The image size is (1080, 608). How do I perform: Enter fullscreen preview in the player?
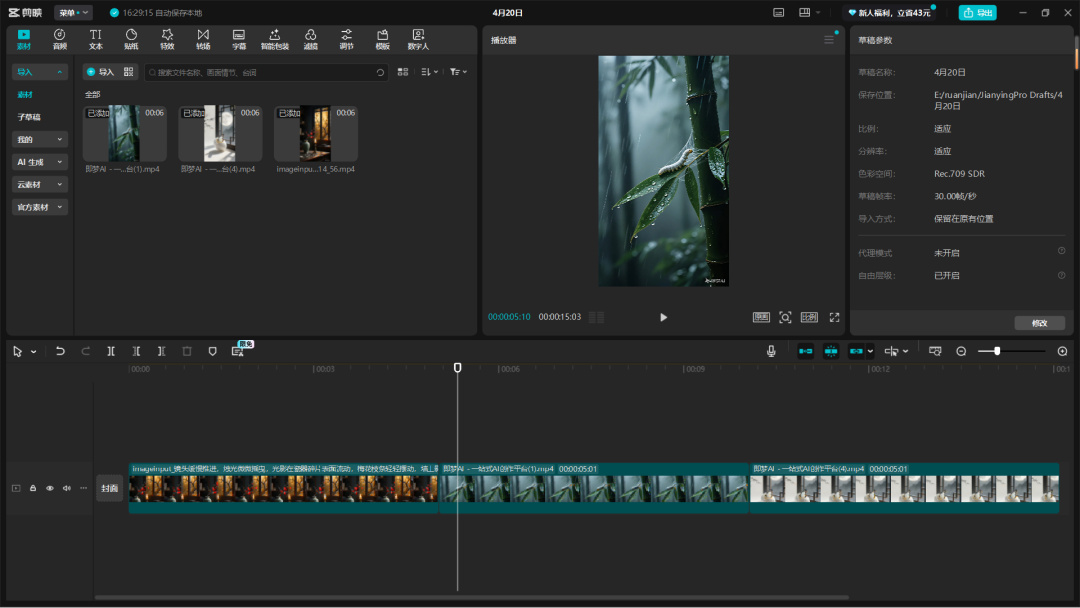[834, 317]
